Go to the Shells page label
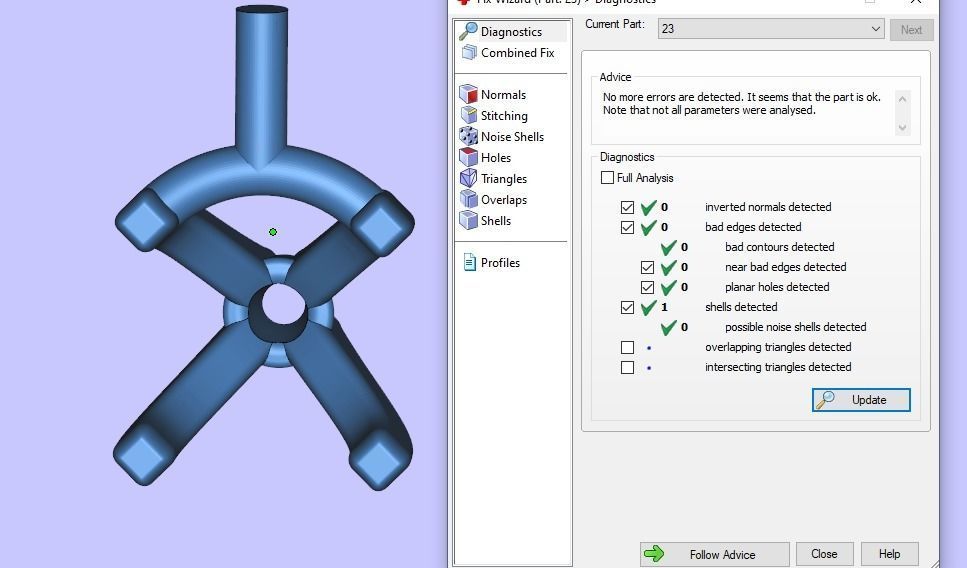 pyautogui.click(x=496, y=221)
